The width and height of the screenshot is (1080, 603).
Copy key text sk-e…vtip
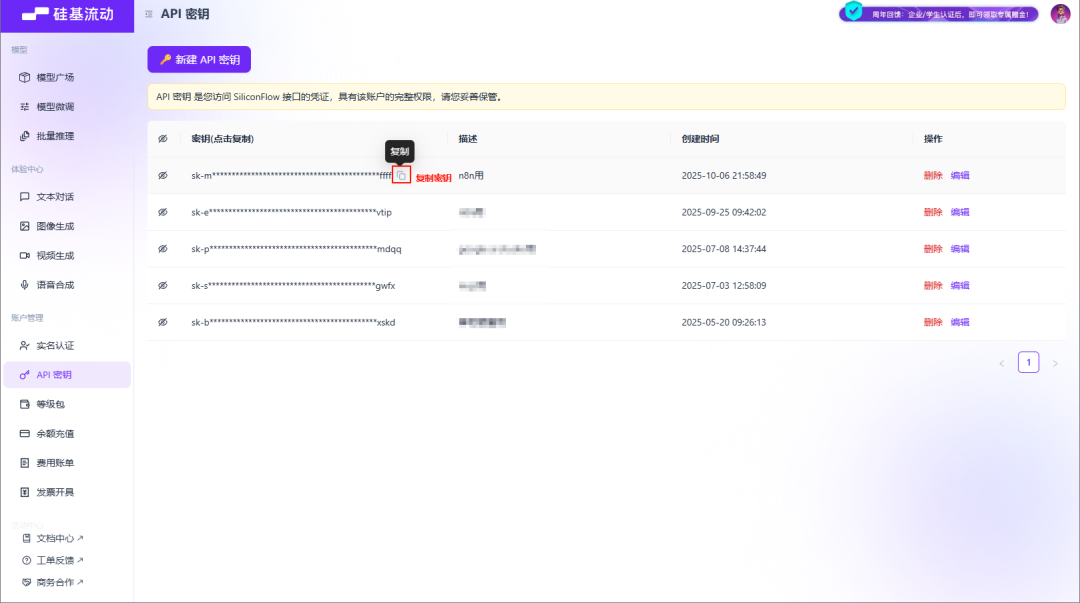click(x=291, y=212)
